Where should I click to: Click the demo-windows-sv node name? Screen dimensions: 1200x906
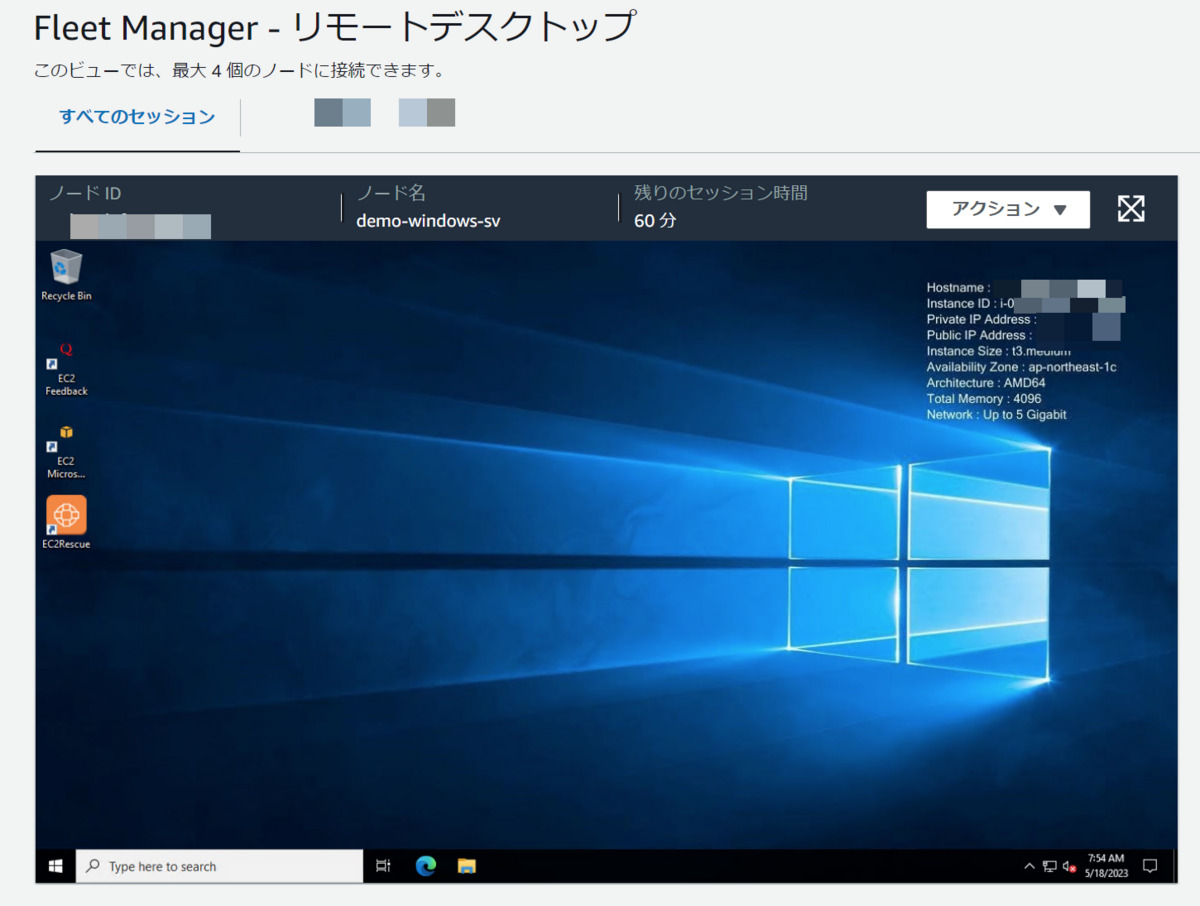click(428, 221)
